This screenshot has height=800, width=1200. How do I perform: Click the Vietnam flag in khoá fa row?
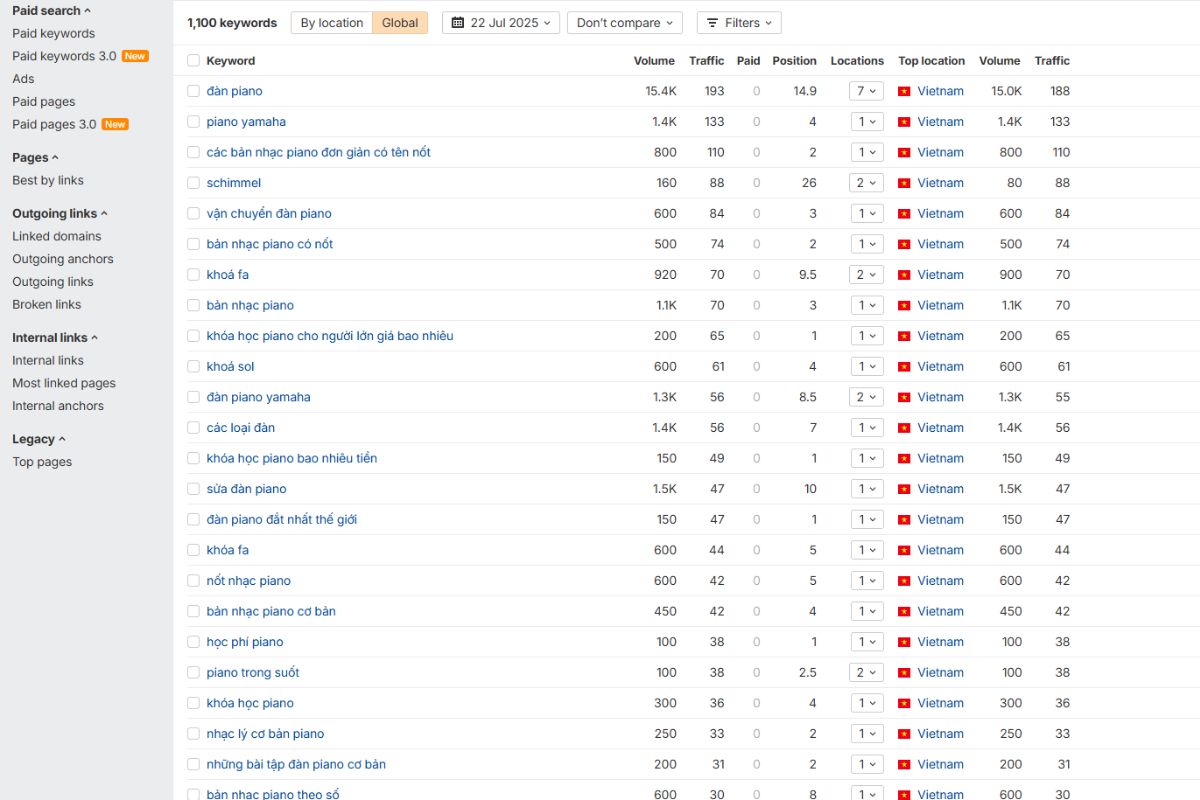click(x=904, y=275)
